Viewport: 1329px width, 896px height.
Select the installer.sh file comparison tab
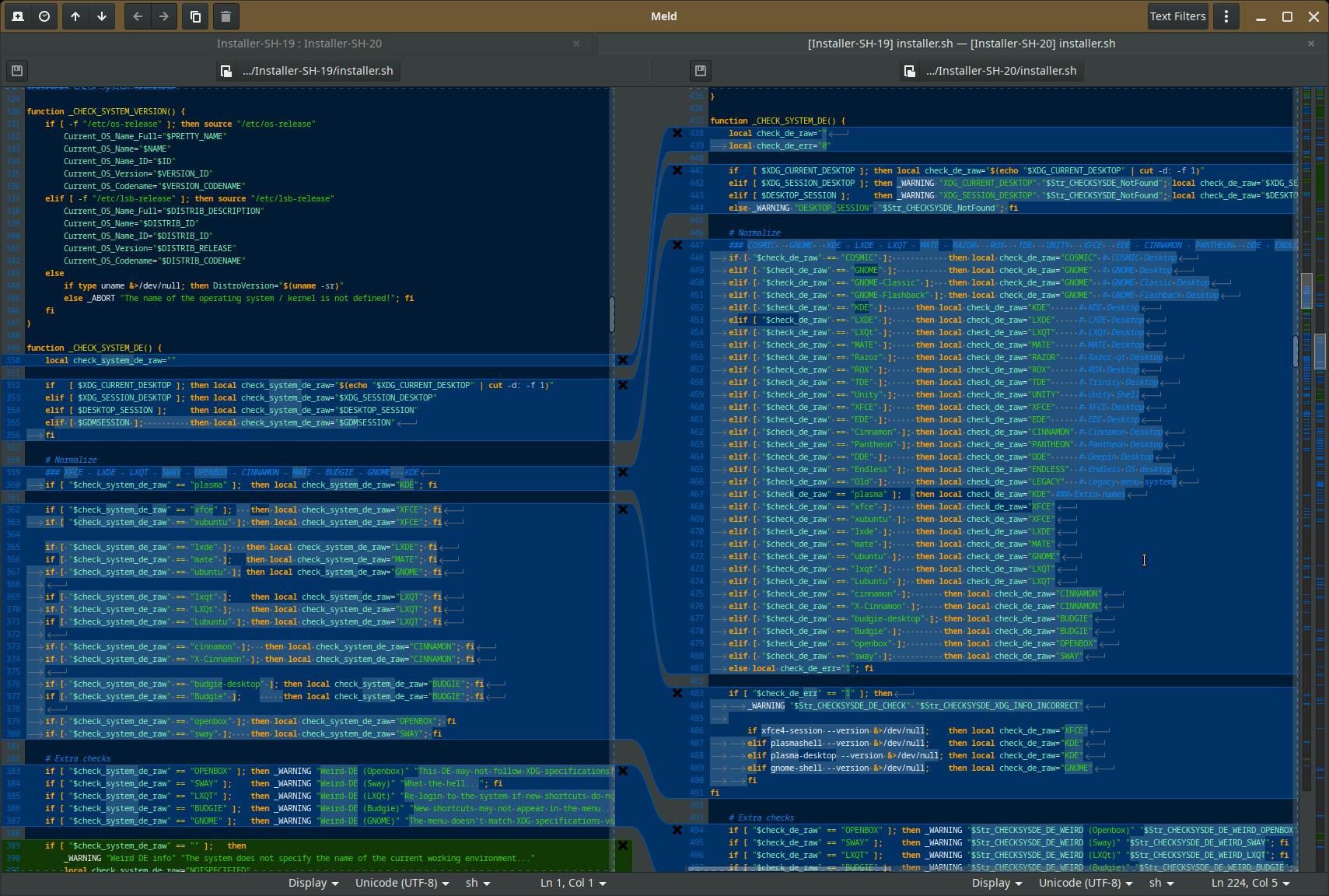coord(961,44)
